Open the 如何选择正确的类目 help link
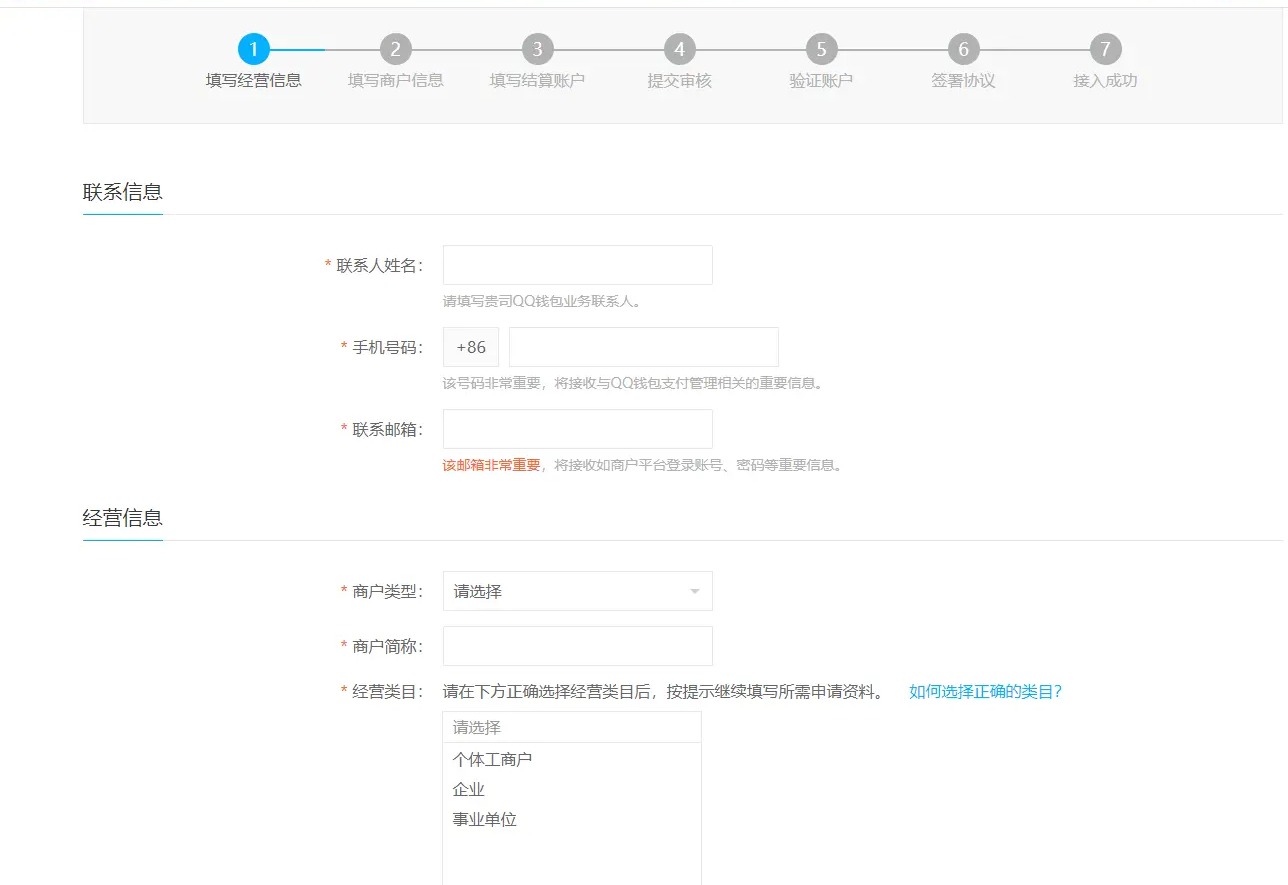This screenshot has width=1288, height=885. (x=985, y=691)
